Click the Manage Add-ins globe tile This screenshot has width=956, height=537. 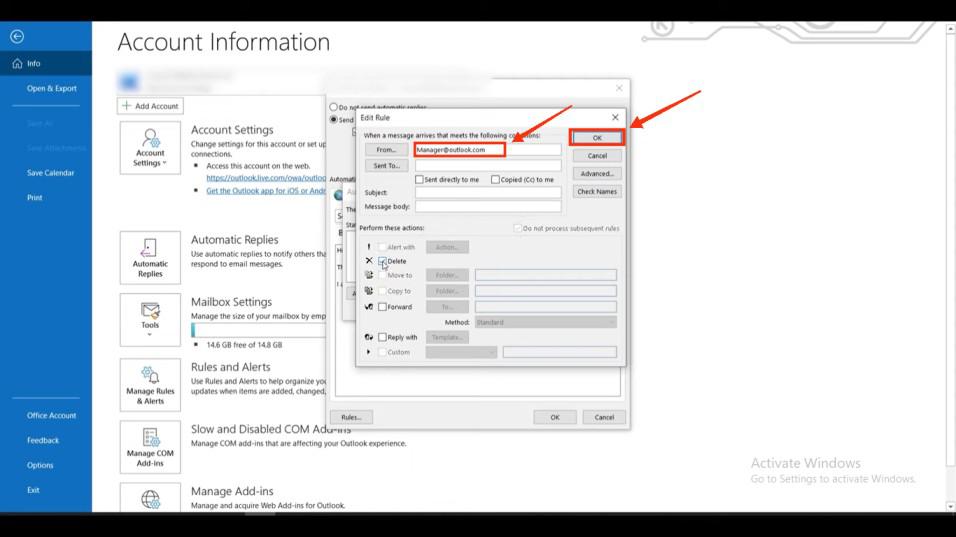click(150, 498)
